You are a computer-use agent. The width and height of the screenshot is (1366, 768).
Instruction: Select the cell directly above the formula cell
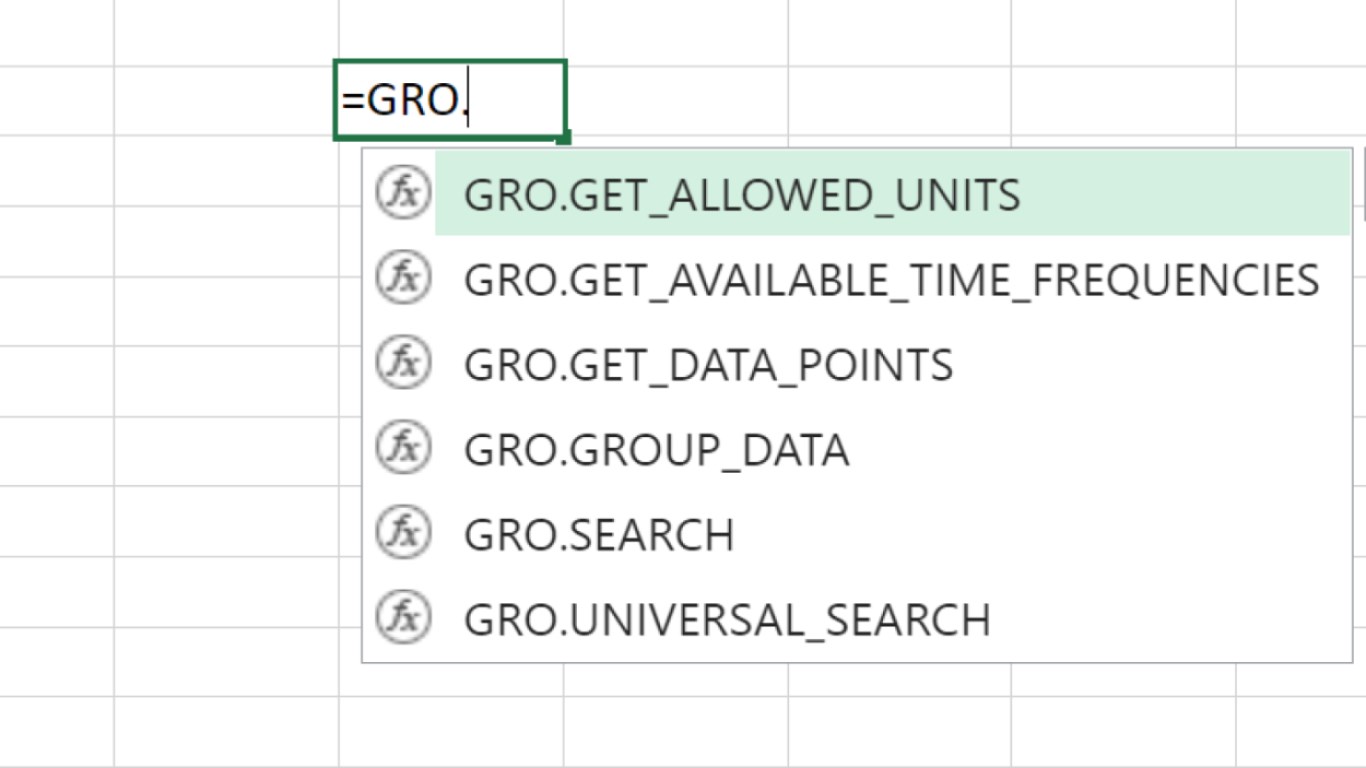point(450,32)
